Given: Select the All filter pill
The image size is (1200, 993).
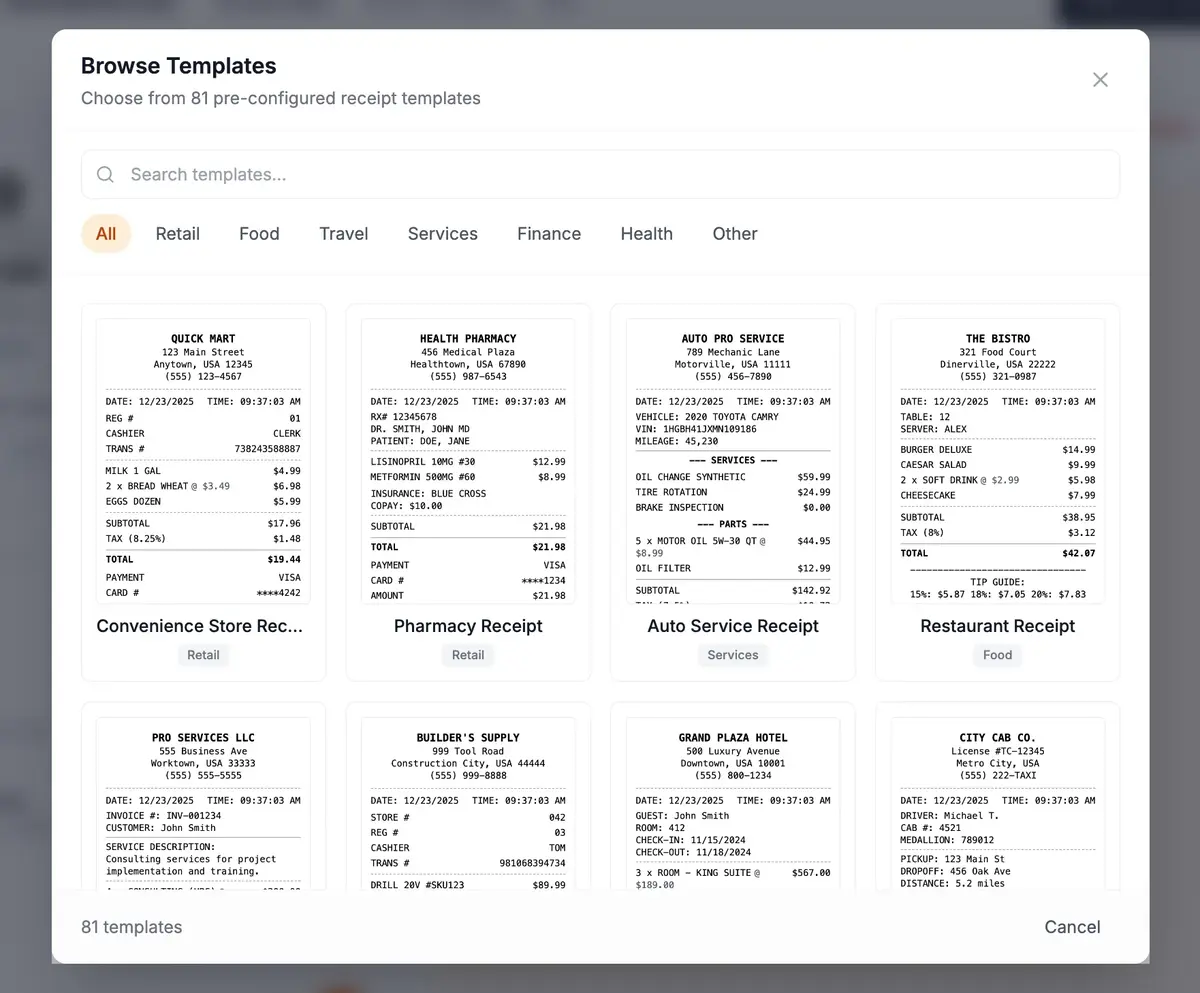Looking at the screenshot, I should pyautogui.click(x=105, y=233).
